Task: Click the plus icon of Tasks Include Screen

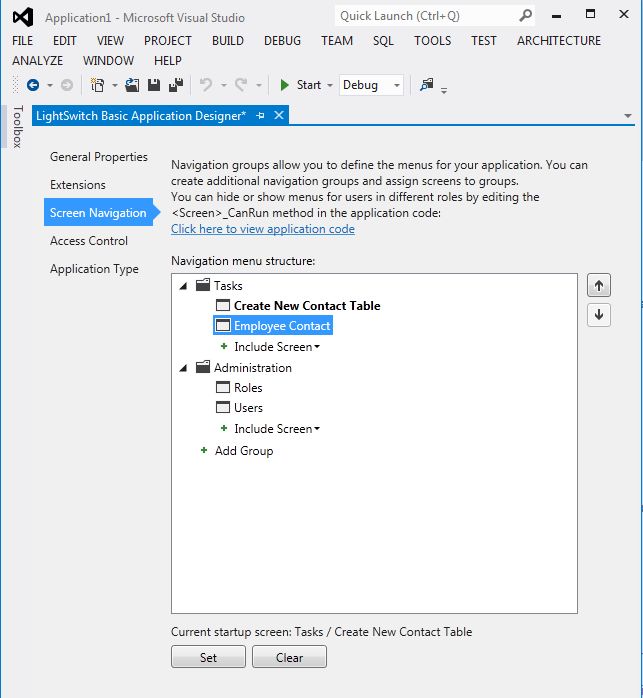Action: (x=224, y=346)
